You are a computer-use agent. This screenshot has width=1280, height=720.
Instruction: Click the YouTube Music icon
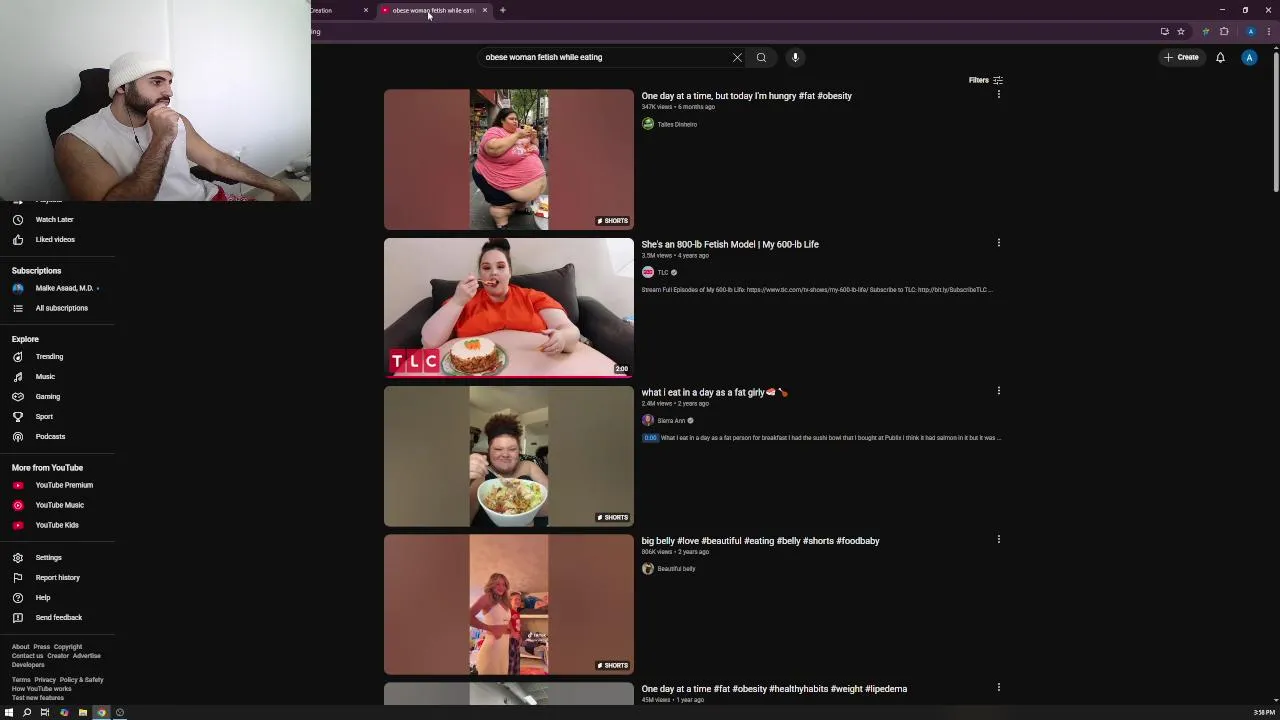(17, 505)
